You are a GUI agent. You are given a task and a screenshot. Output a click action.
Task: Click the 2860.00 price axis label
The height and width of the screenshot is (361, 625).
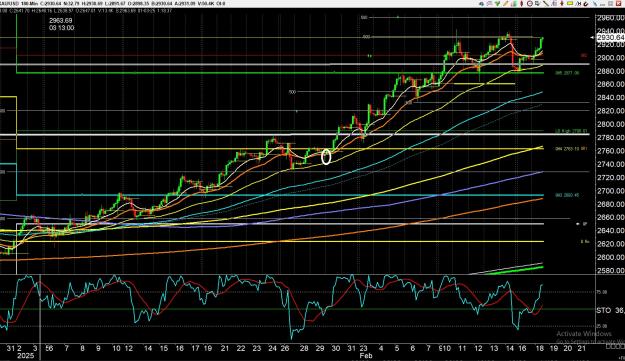pyautogui.click(x=610, y=84)
